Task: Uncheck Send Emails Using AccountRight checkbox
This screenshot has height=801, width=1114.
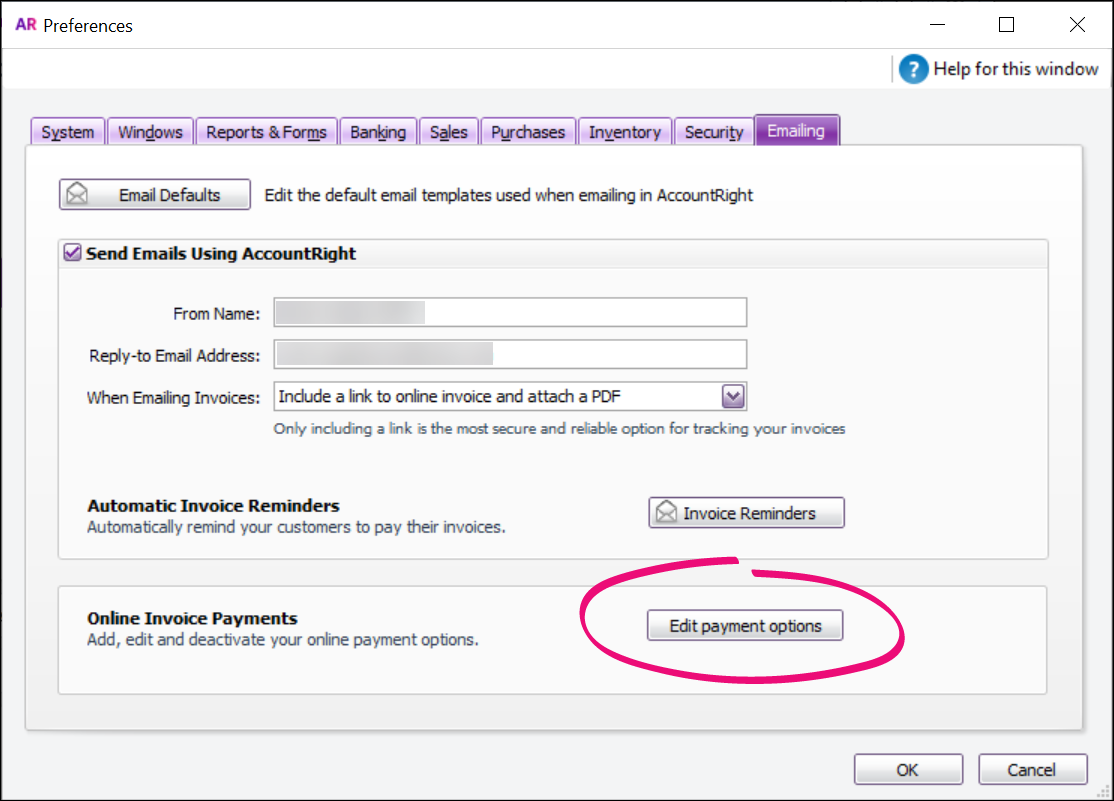Action: click(x=72, y=254)
